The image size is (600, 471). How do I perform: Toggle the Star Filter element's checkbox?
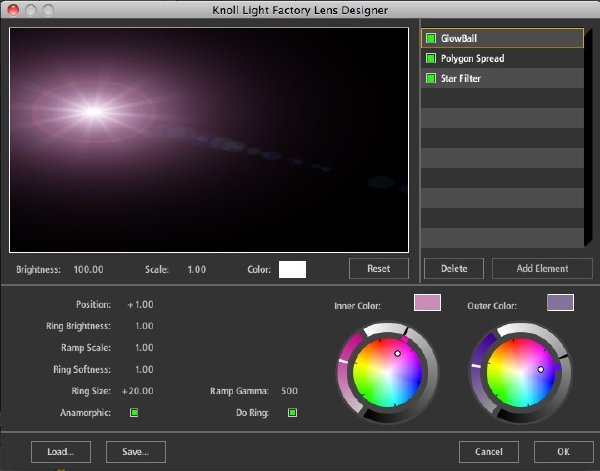tap(431, 78)
